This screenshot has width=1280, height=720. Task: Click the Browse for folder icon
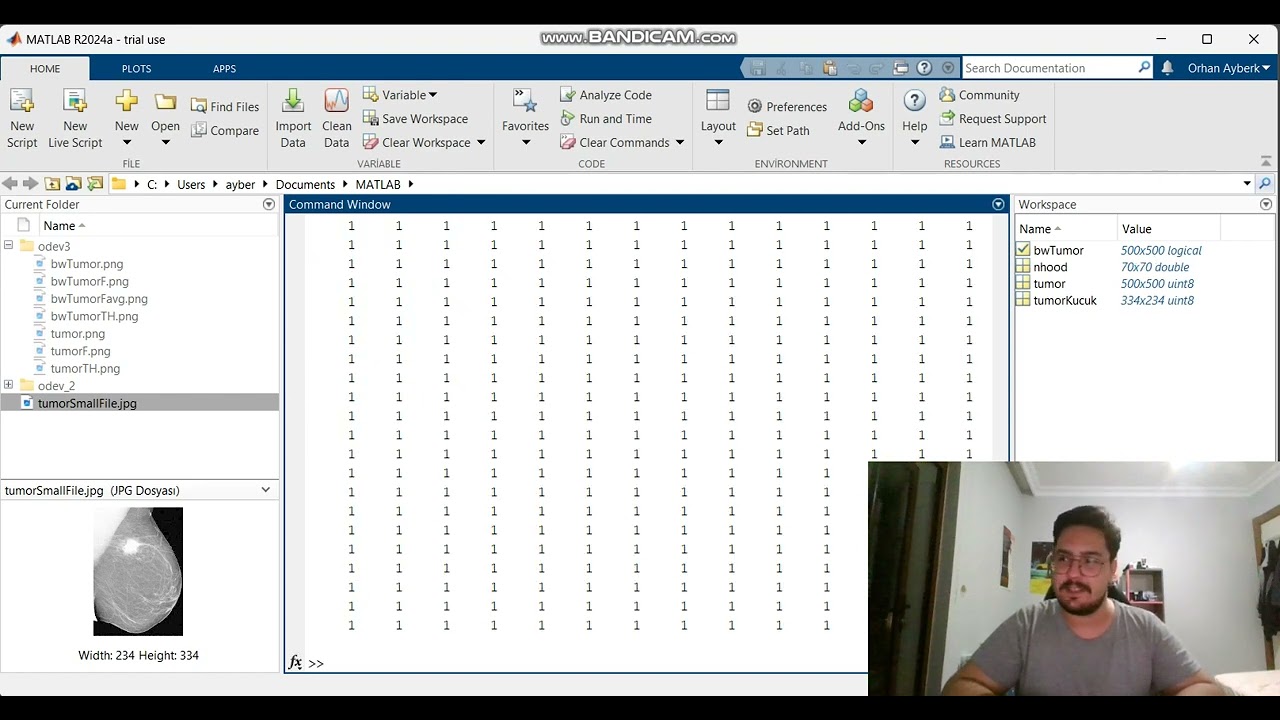73,184
